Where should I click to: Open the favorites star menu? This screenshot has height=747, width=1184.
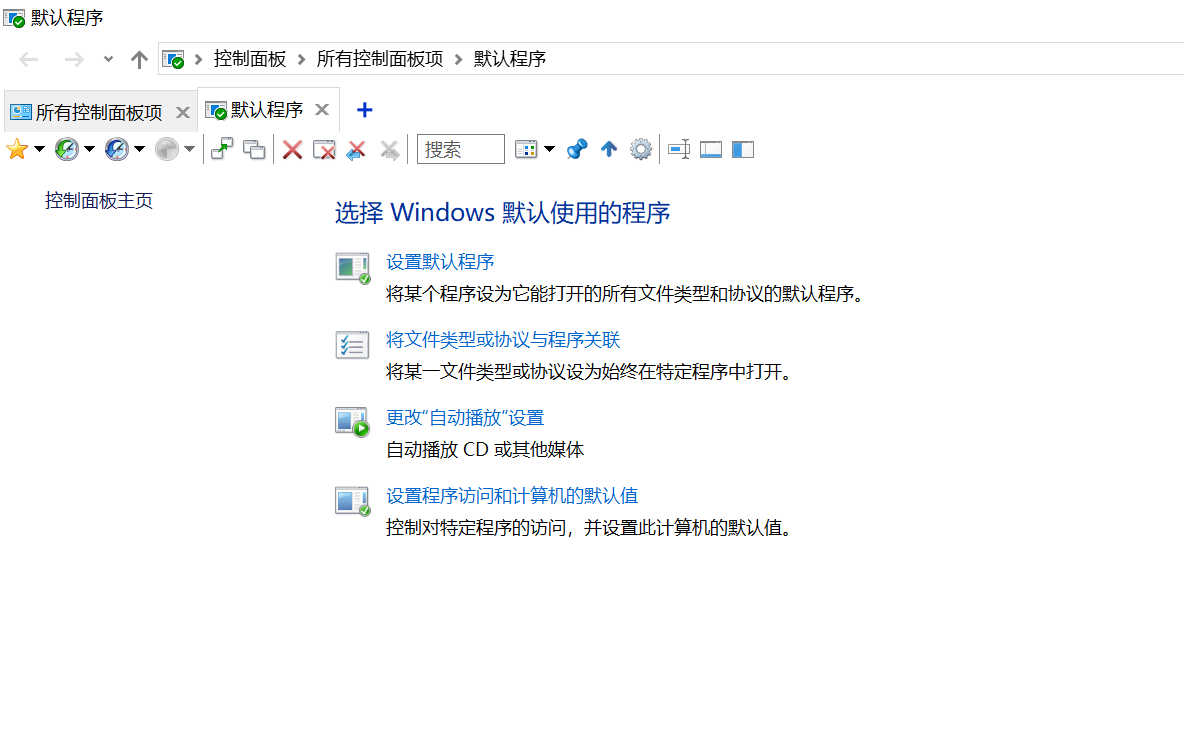(x=17, y=150)
